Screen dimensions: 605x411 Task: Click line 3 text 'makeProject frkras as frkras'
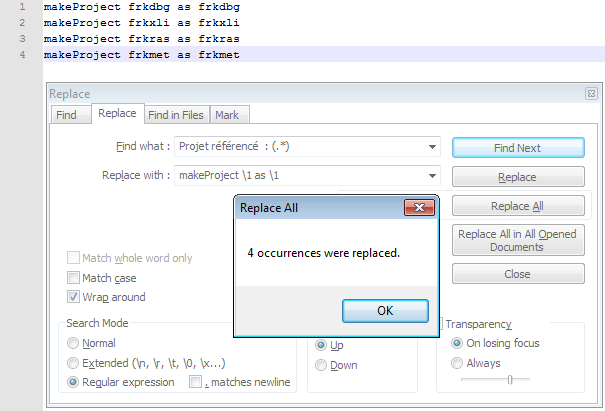142,39
